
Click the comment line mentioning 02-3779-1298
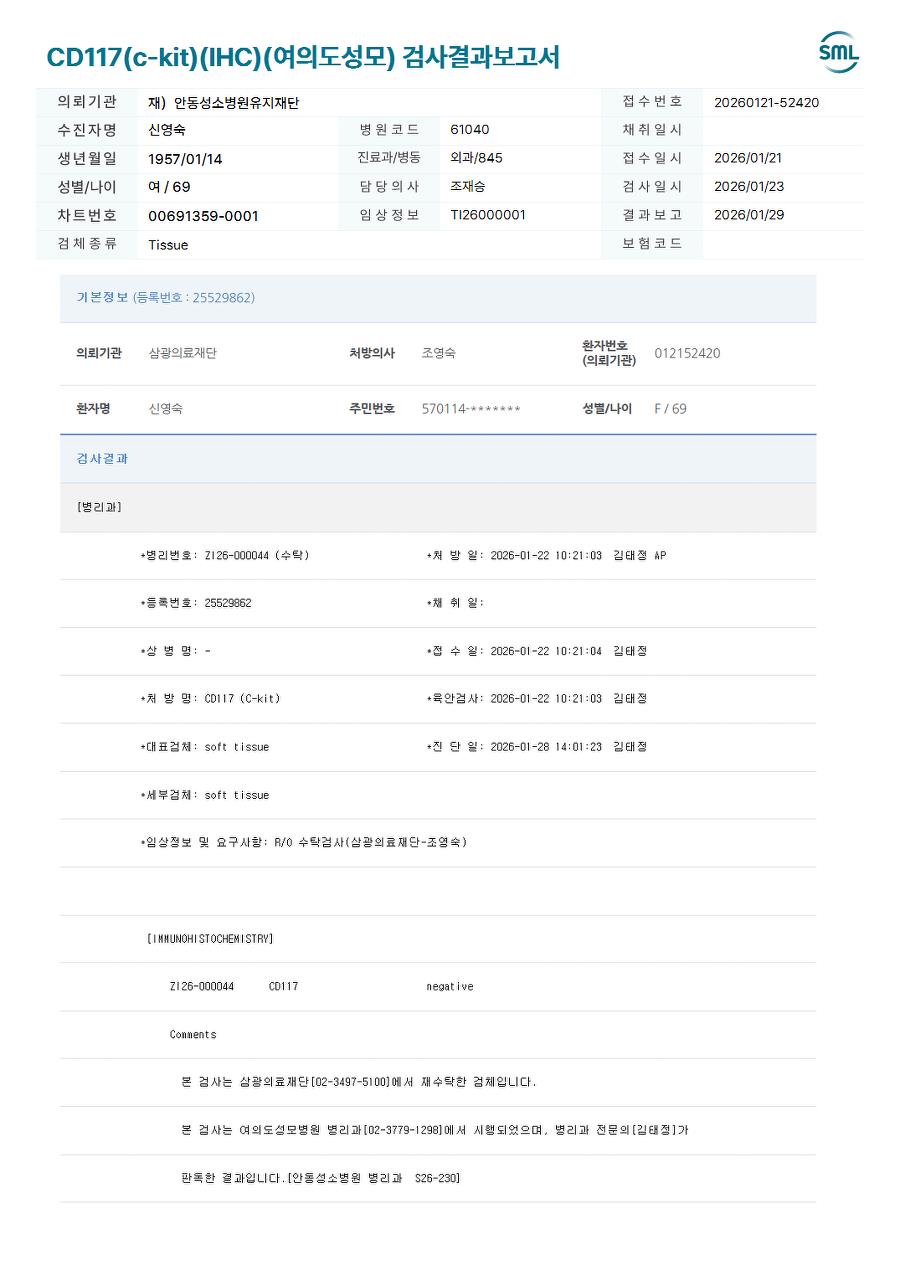point(435,1130)
